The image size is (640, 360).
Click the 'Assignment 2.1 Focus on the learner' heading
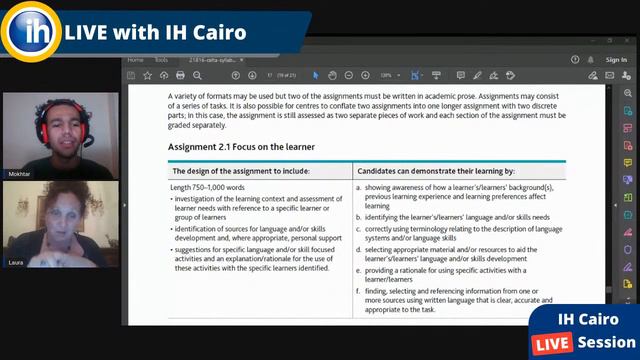tap(241, 147)
